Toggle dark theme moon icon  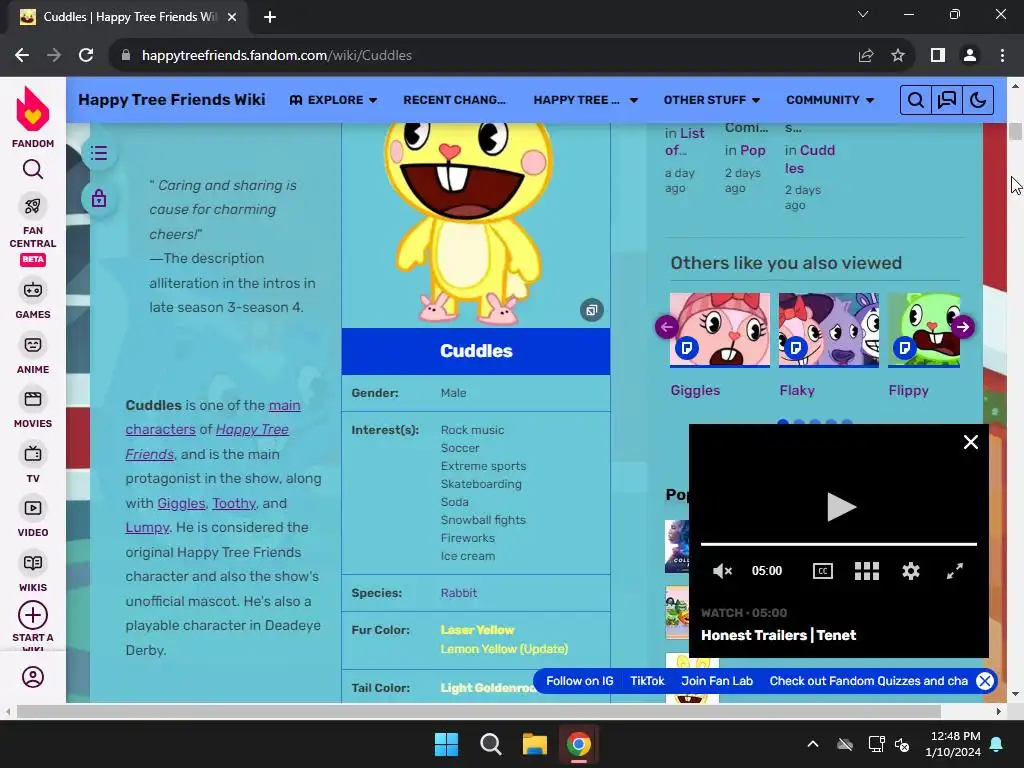click(978, 100)
